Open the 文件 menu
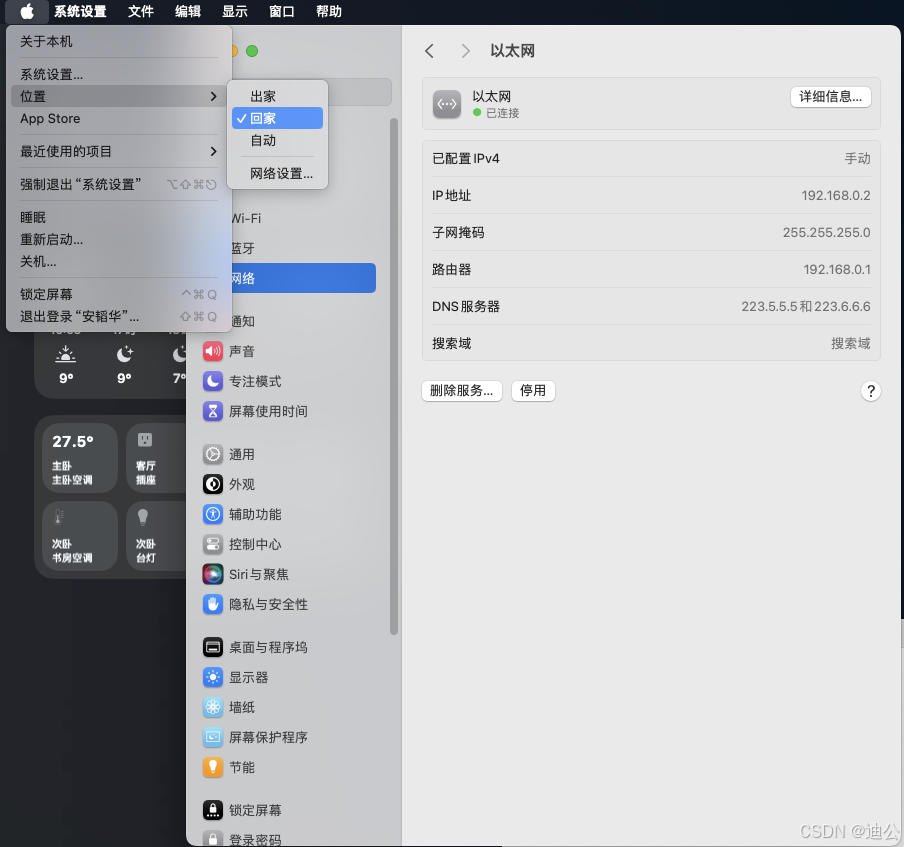The width and height of the screenshot is (904, 847). click(141, 12)
